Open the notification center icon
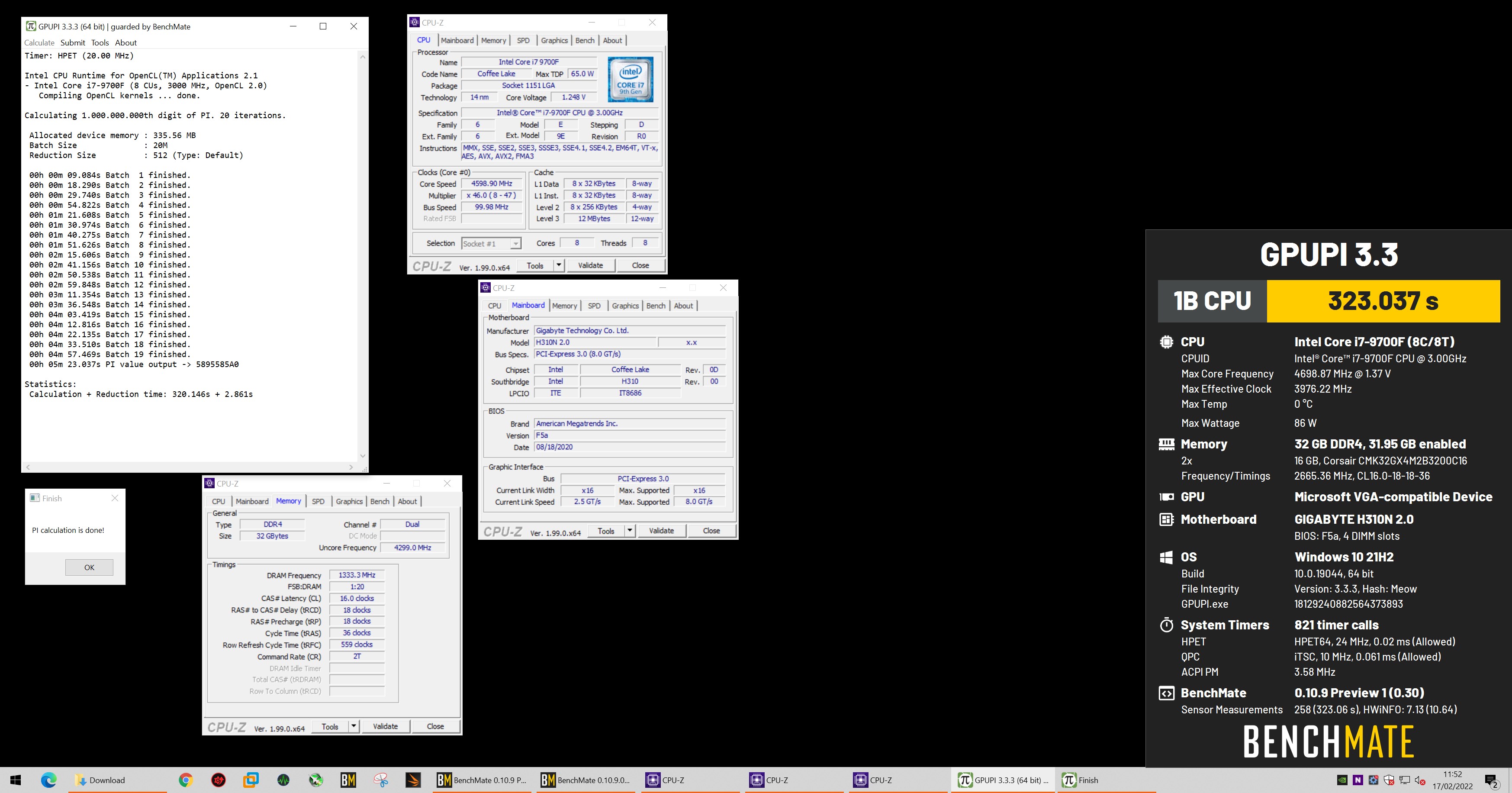1512x793 pixels. click(x=1492, y=780)
